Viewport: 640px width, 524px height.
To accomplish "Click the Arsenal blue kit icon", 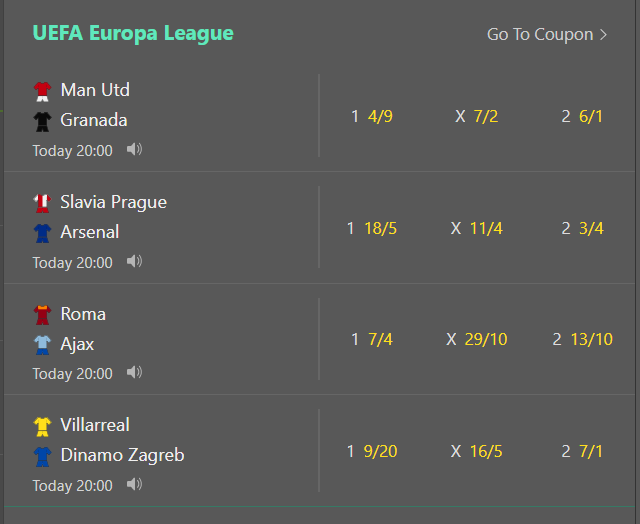I will (x=42, y=233).
